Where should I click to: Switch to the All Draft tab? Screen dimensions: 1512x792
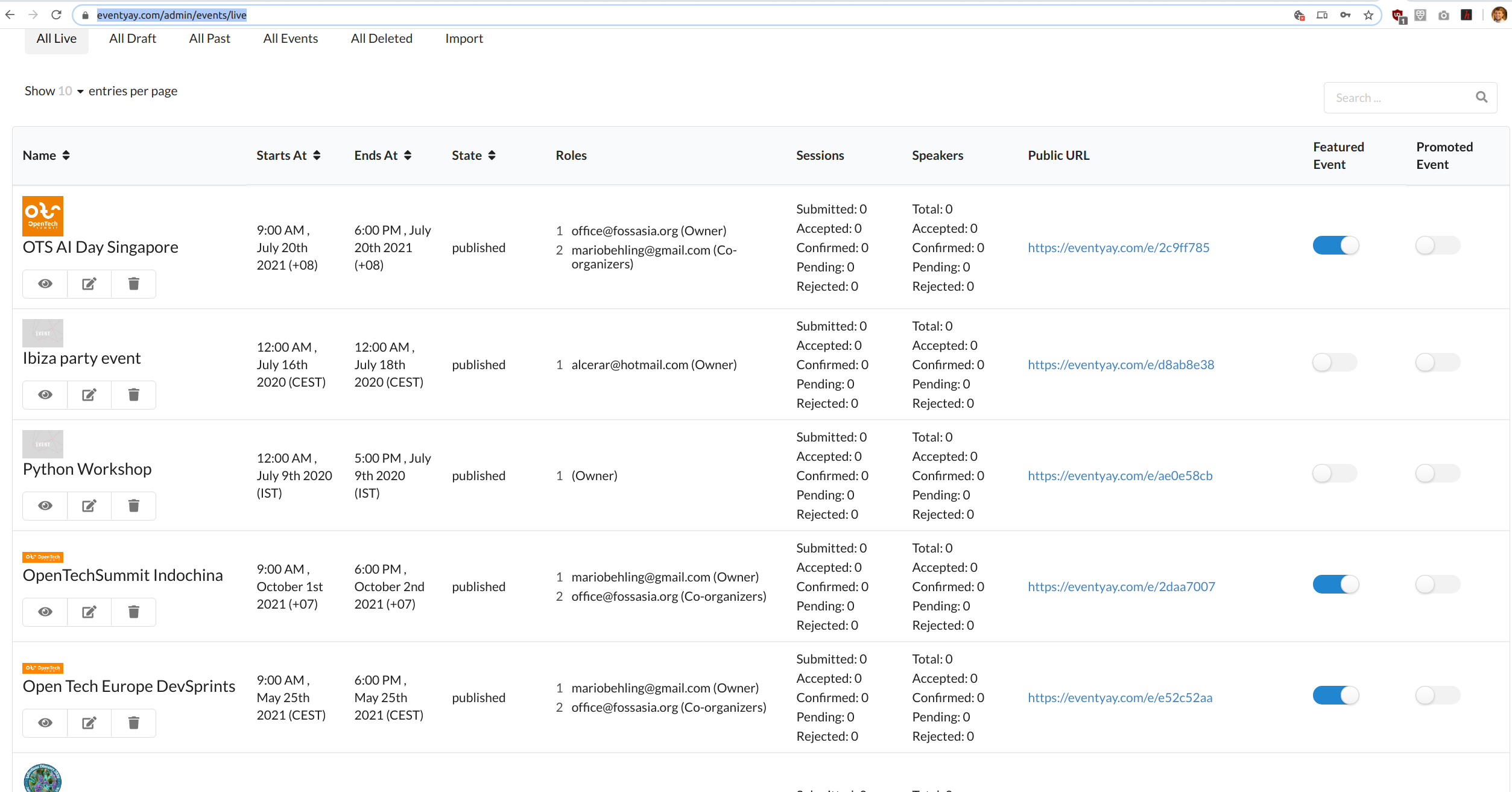point(132,39)
